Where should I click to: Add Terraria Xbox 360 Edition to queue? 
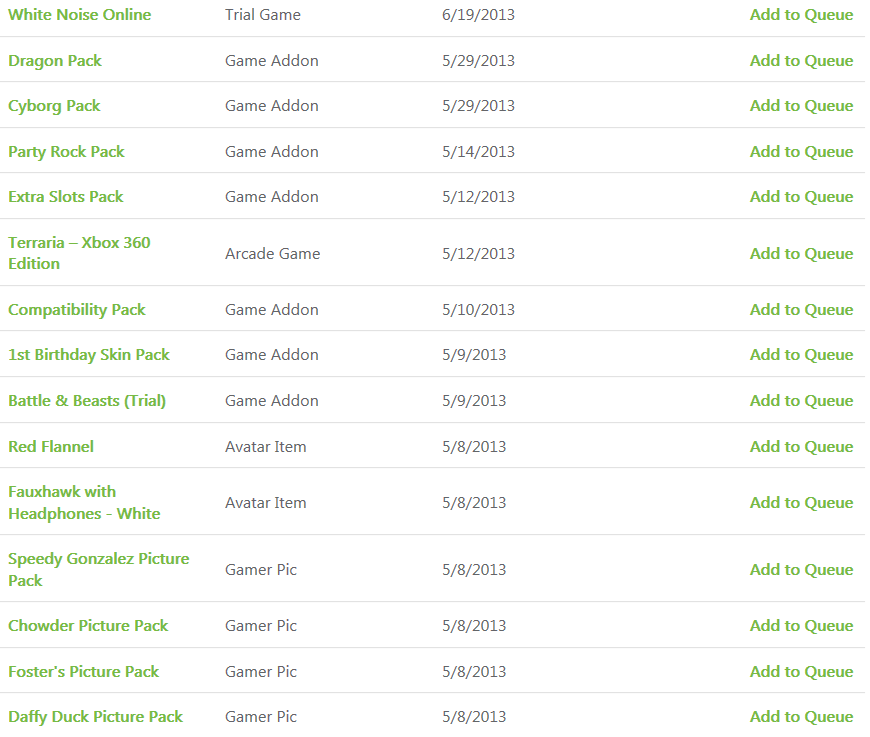(801, 254)
